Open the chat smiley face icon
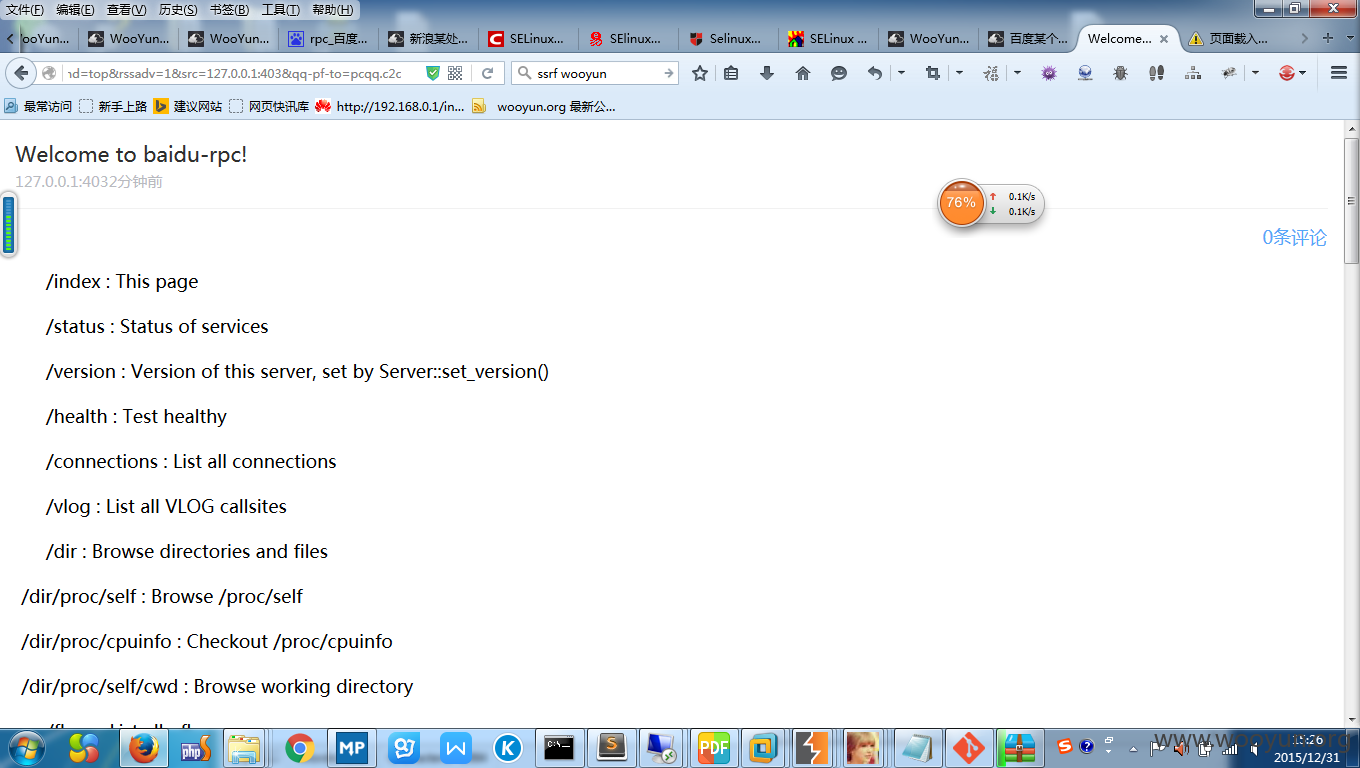The height and width of the screenshot is (768, 1360). [839, 73]
